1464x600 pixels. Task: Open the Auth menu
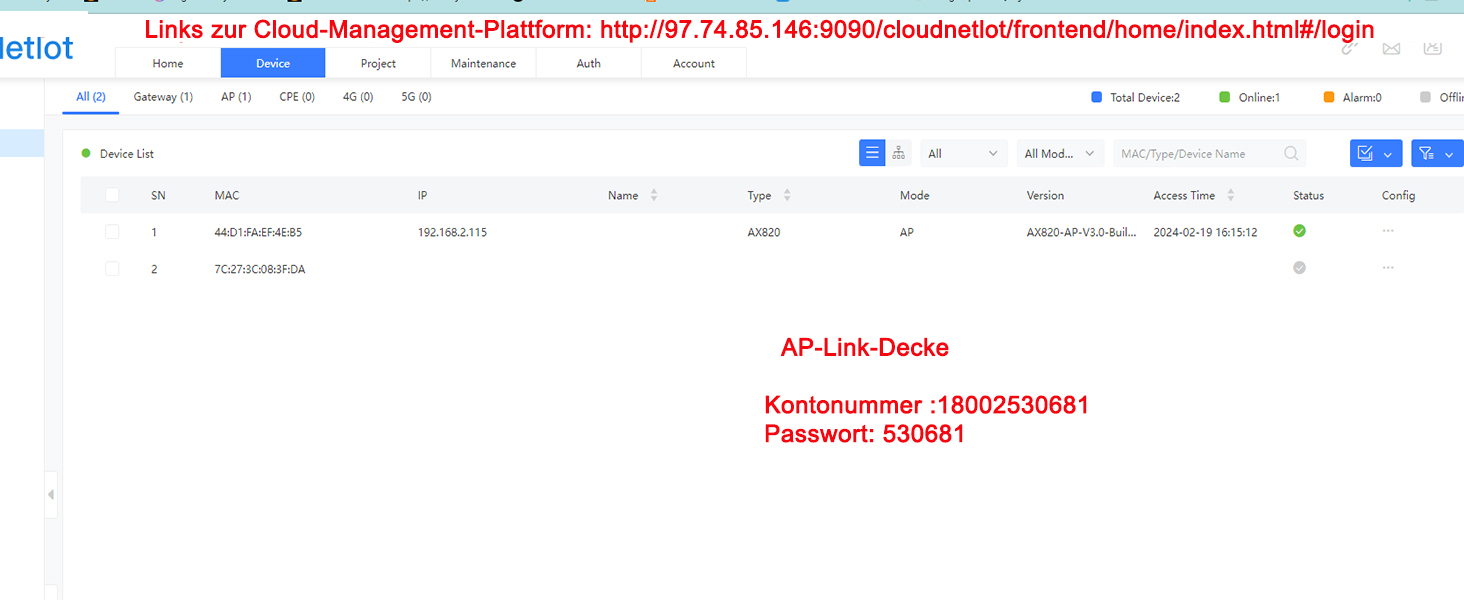point(589,63)
